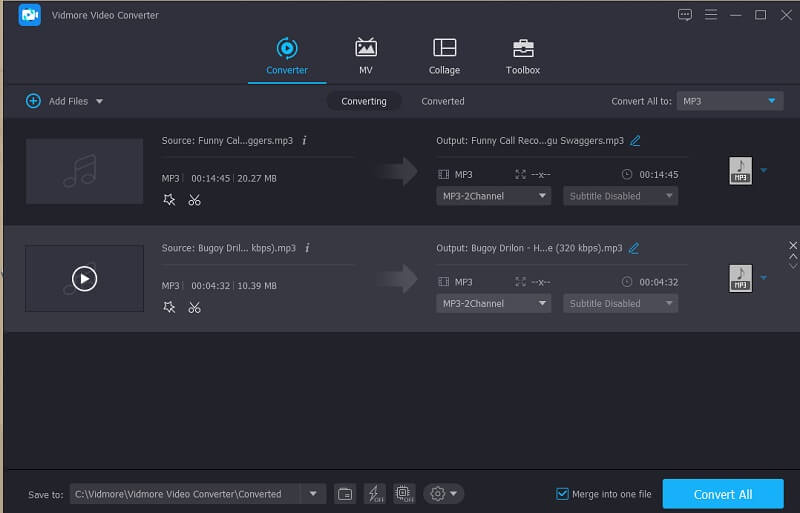The width and height of the screenshot is (800, 513).
Task: Toggle the high-speed conversion lightning icon
Action: [374, 493]
